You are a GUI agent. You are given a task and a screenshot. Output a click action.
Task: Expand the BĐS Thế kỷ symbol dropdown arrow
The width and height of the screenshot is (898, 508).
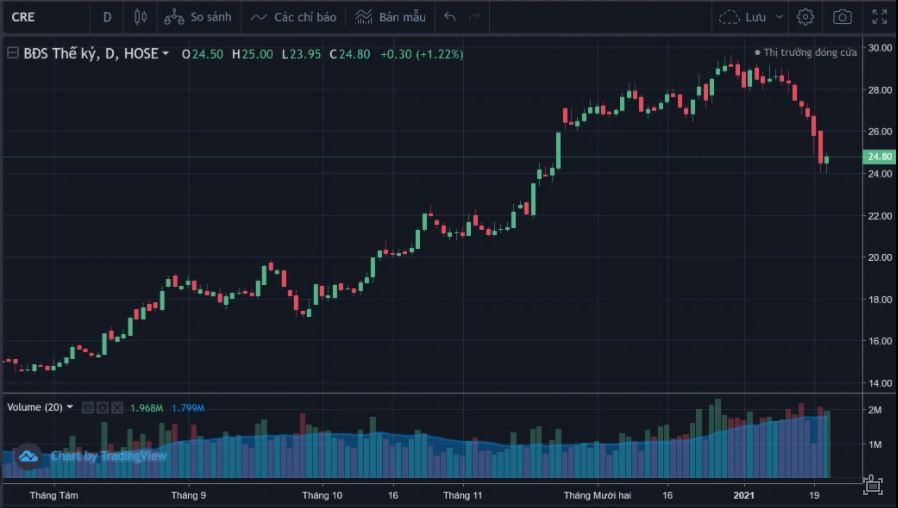point(166,54)
